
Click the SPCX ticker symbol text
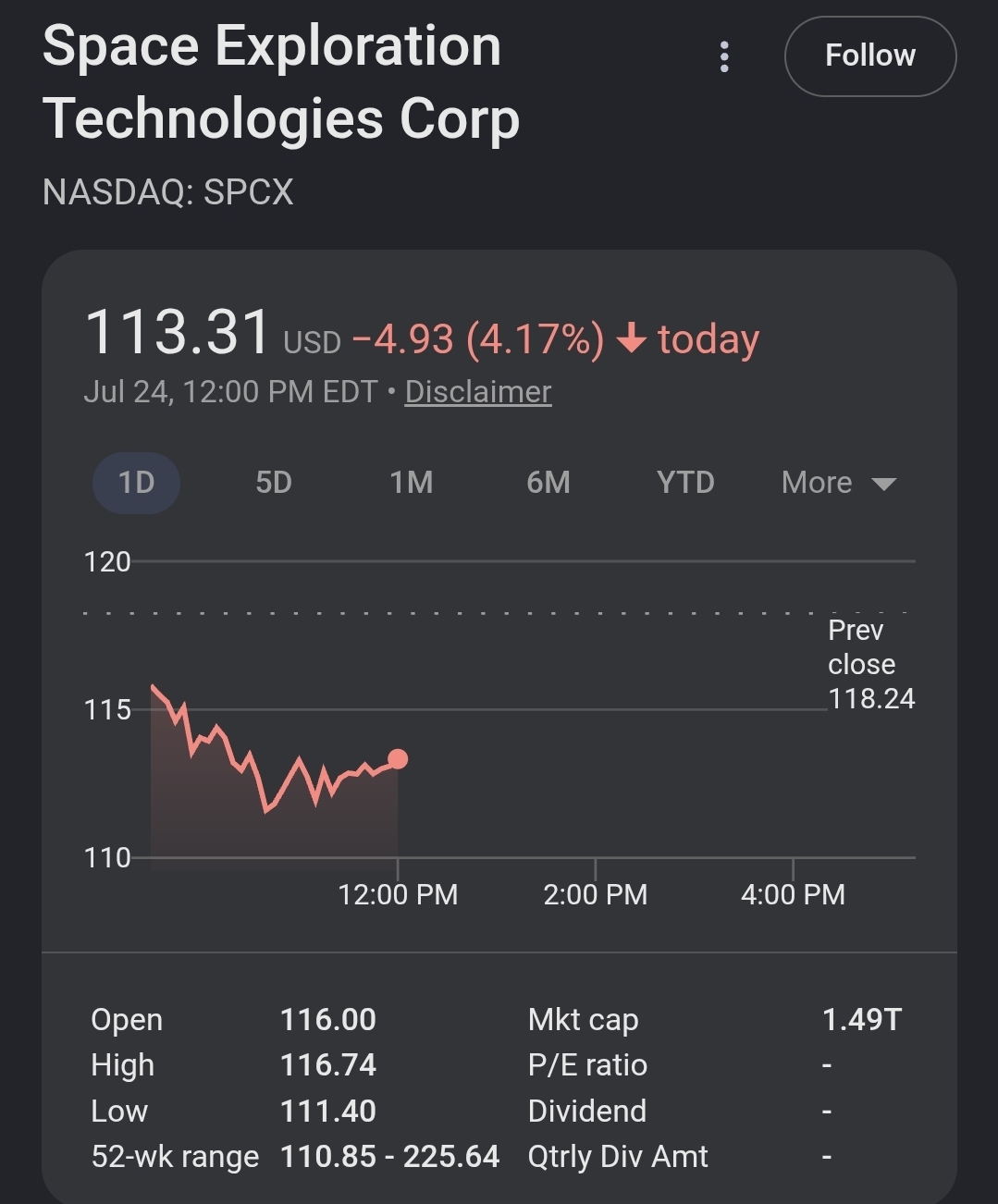pyautogui.click(x=248, y=192)
